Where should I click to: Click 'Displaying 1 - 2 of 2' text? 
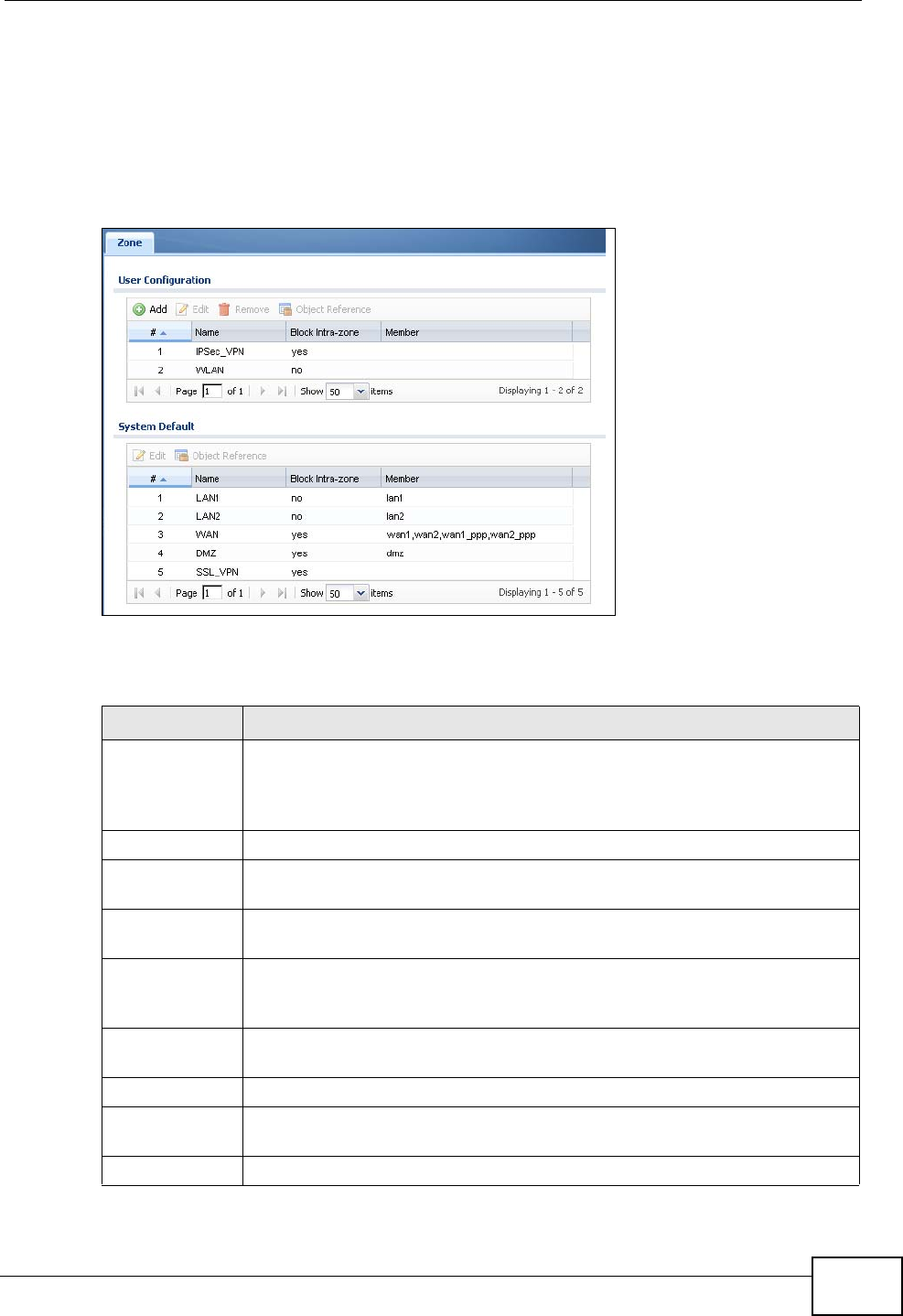(x=541, y=391)
